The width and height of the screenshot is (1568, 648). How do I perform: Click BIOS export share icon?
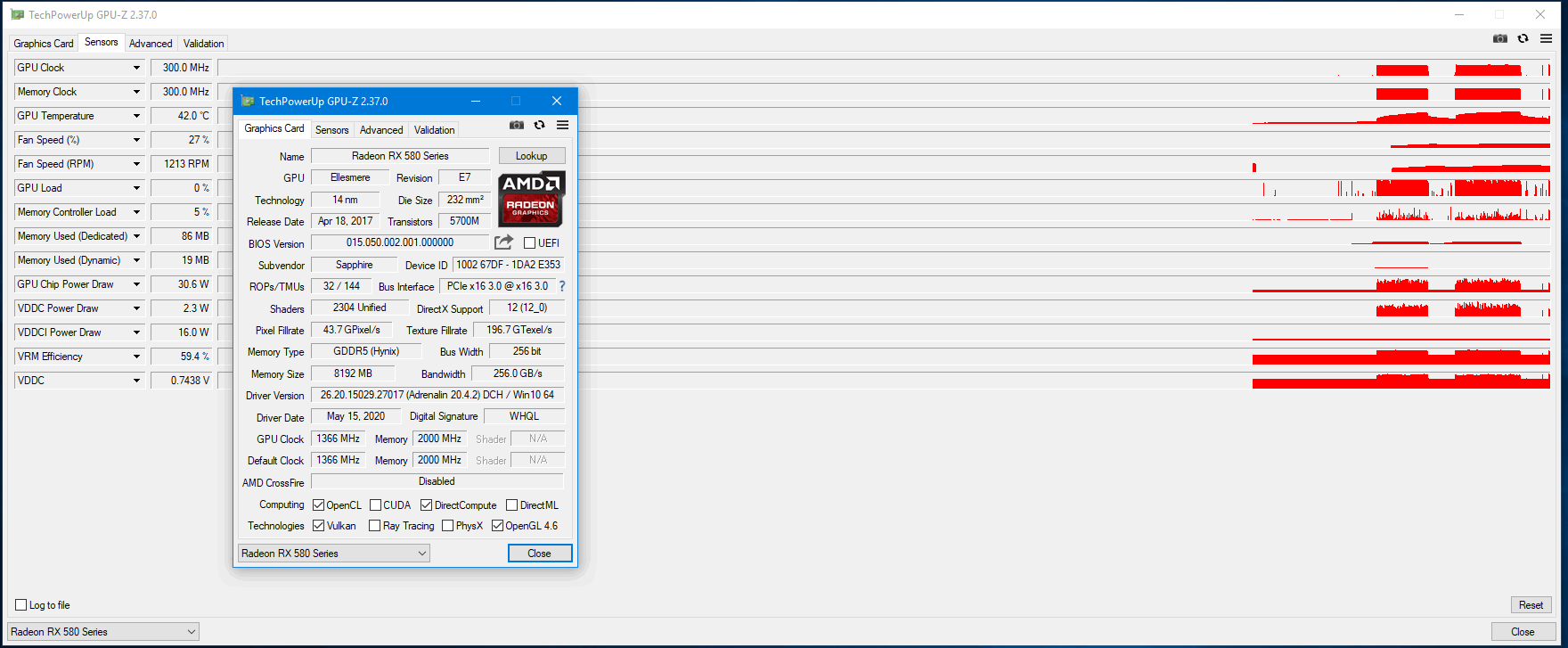tap(503, 242)
